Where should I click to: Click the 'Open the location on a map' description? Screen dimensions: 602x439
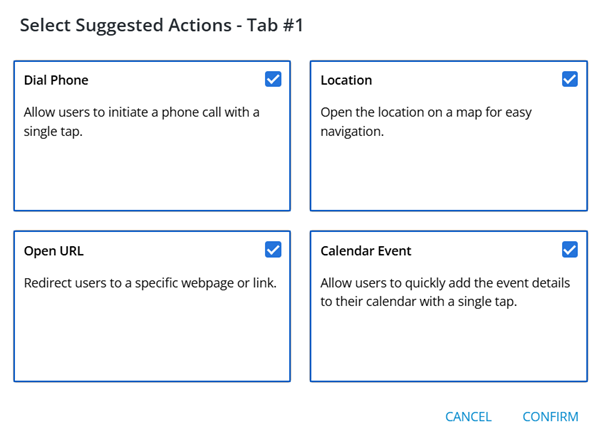coord(426,121)
